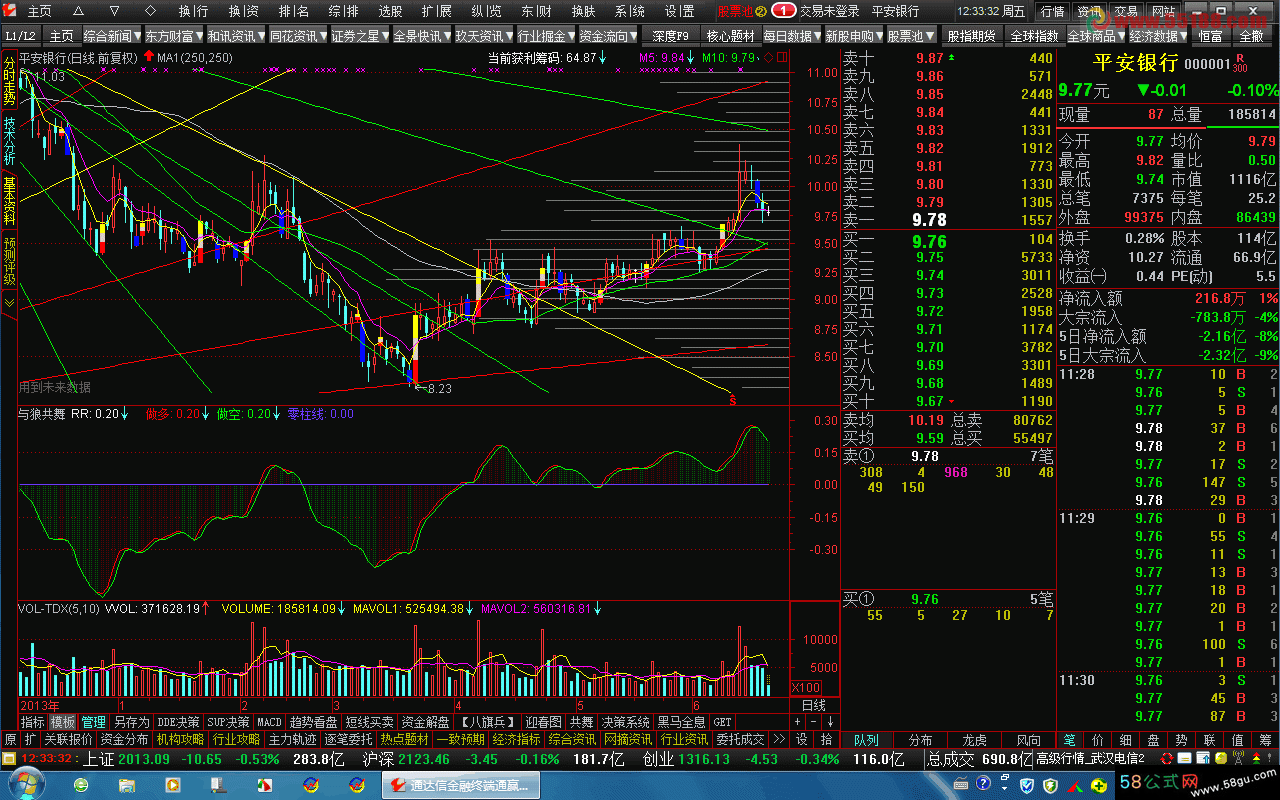Viewport: 1280px width, 800px height.
Task: Open the 全球商品 dropdown
Action: point(1096,36)
